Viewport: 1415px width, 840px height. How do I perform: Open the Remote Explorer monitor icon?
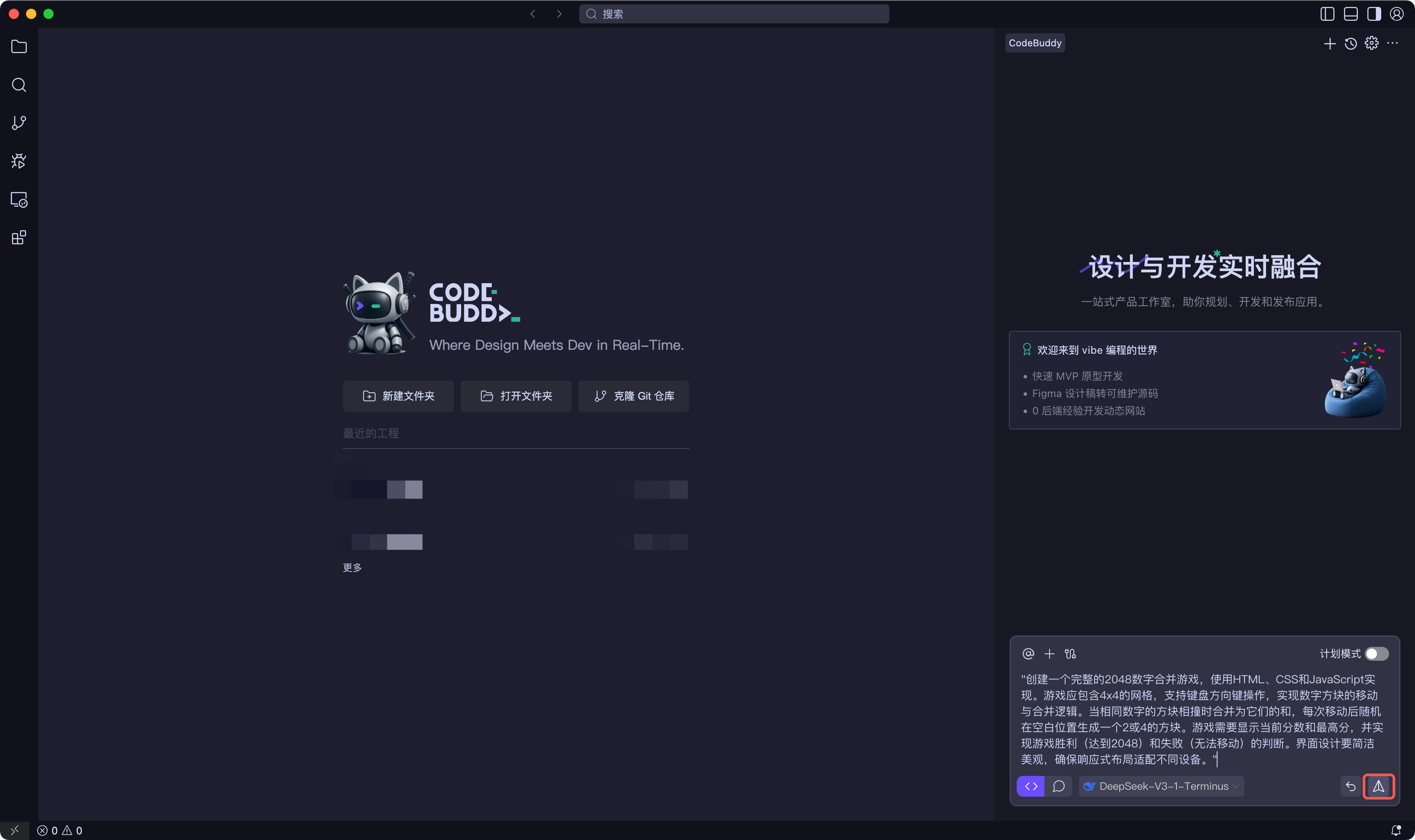pos(19,200)
